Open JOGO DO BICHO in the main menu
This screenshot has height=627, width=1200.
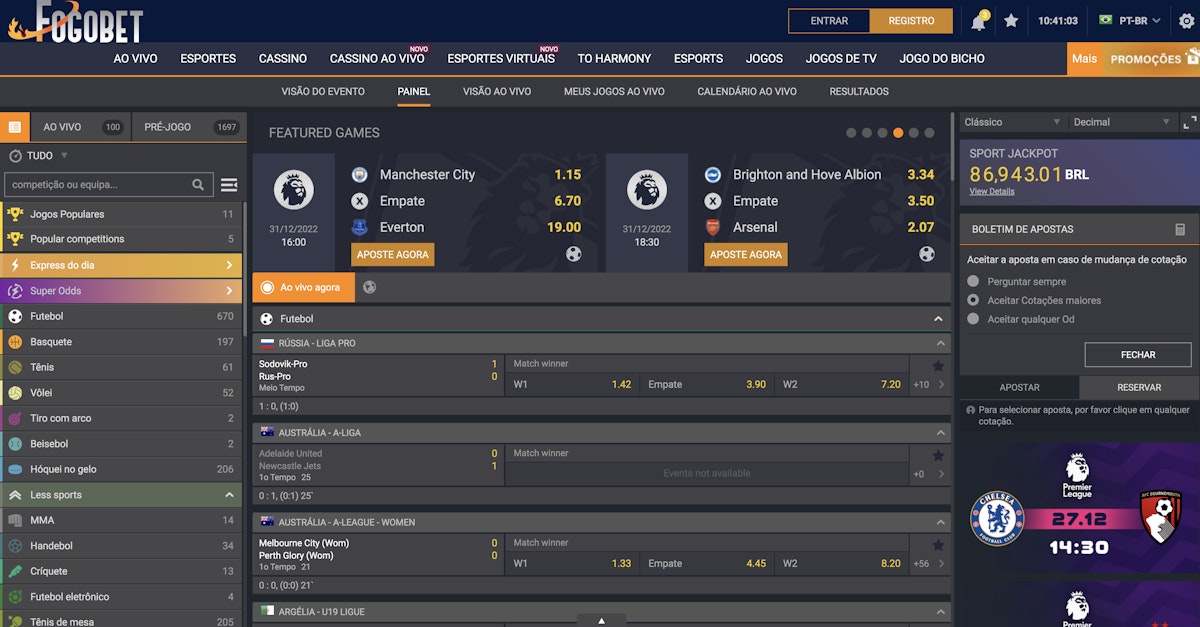coord(942,59)
